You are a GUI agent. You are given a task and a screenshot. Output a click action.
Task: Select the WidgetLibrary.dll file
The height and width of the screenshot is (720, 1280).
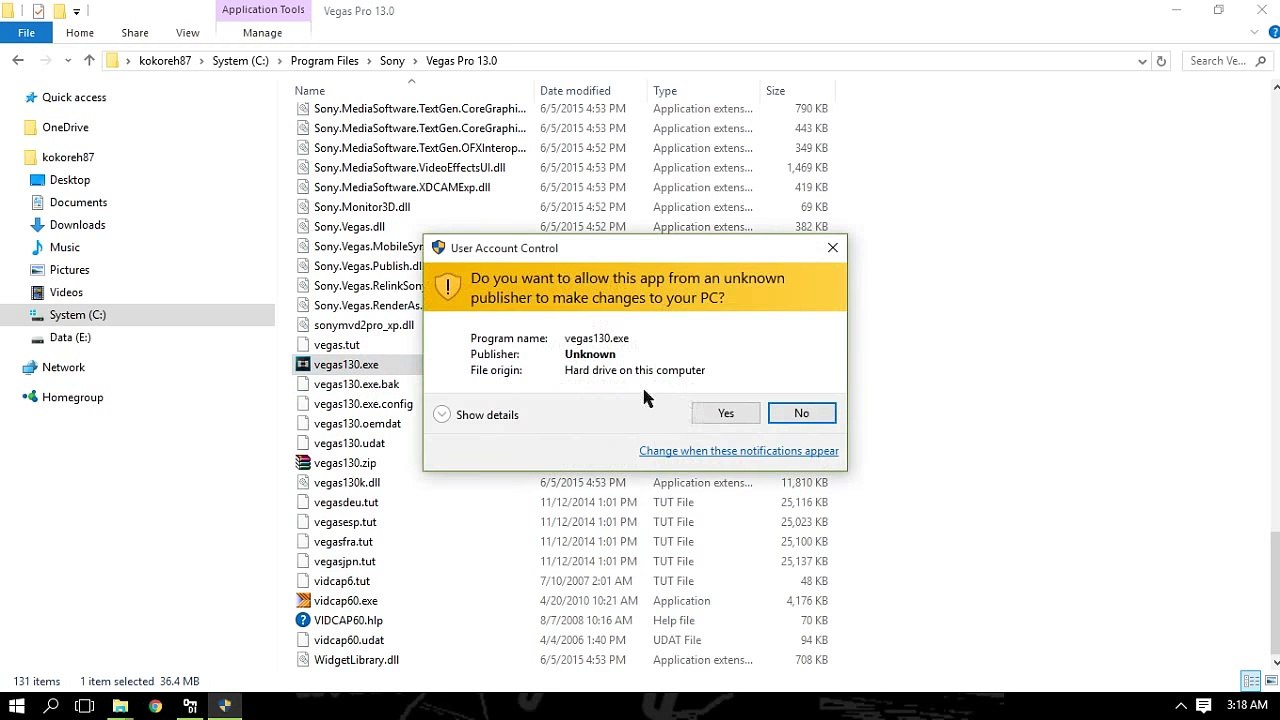point(356,660)
